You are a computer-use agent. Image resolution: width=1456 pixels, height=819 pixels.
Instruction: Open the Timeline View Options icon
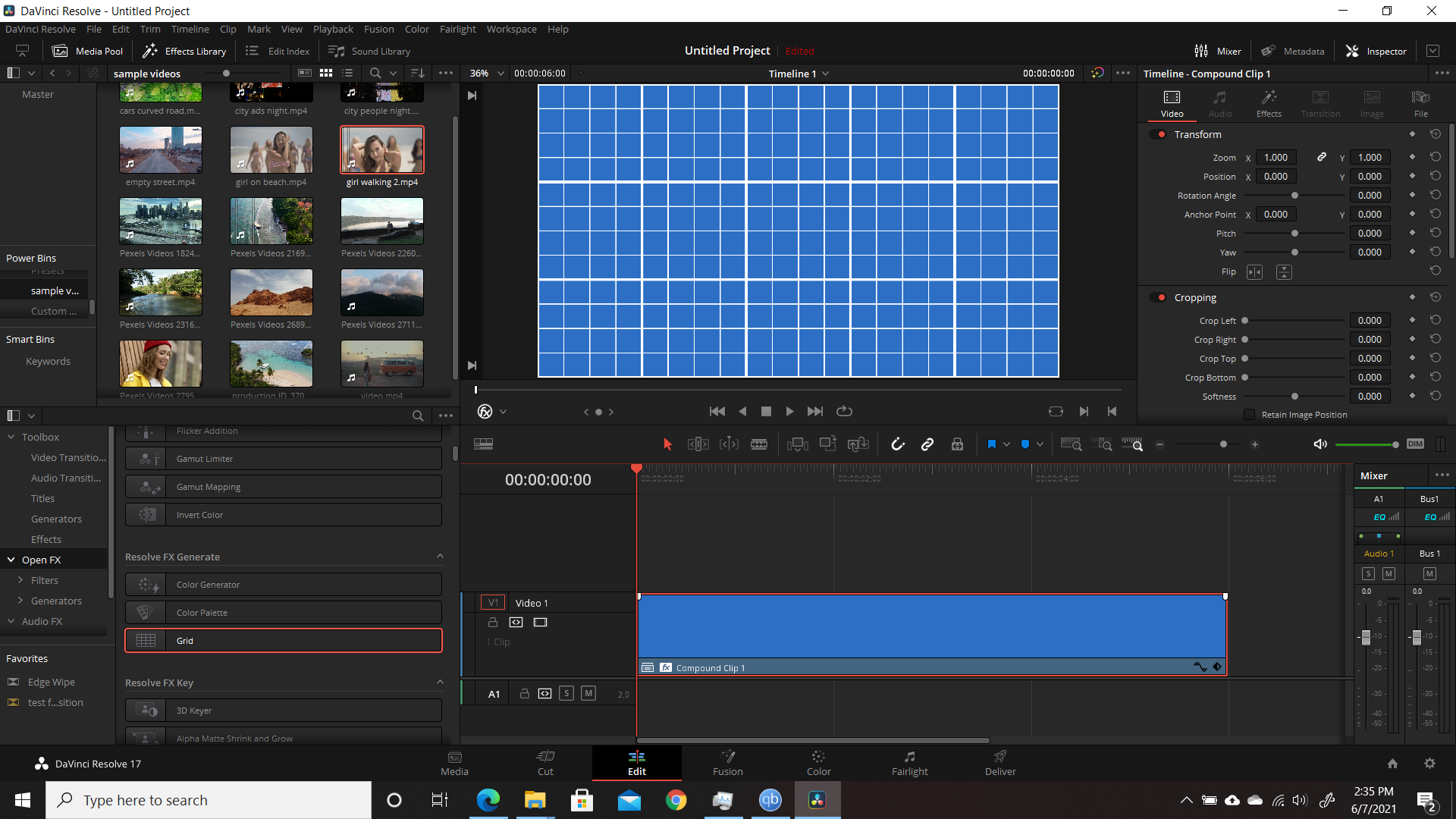pos(483,444)
